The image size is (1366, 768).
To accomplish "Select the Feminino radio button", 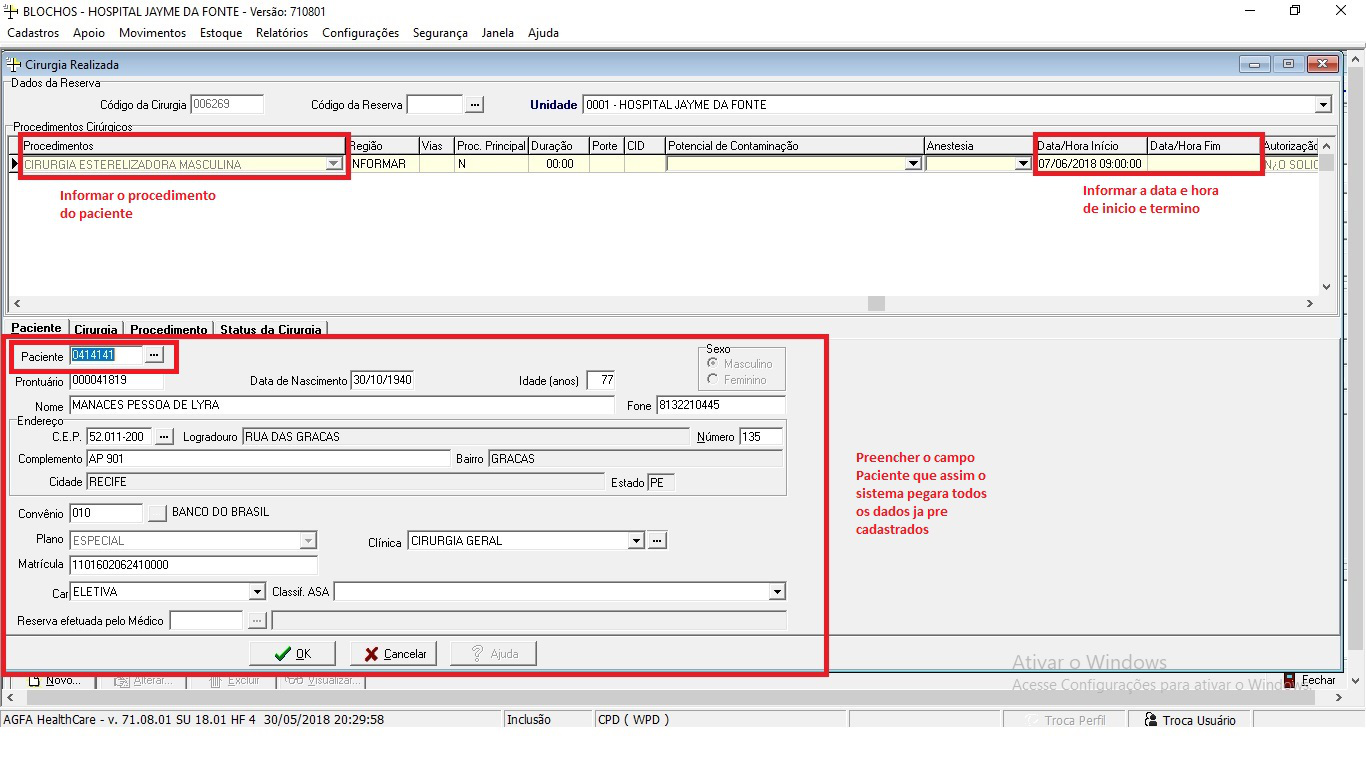I will [x=712, y=379].
